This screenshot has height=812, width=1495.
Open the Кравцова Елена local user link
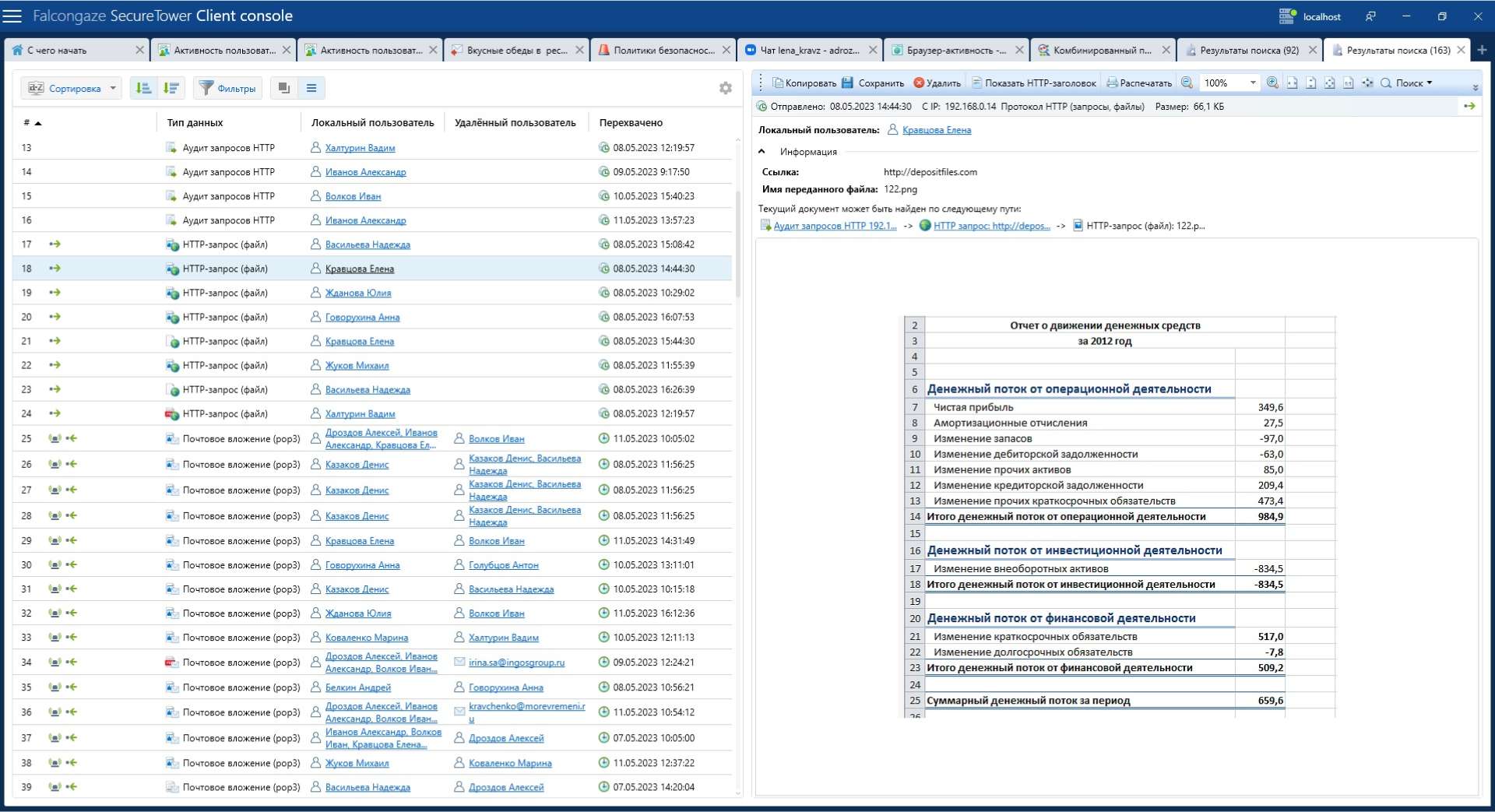click(936, 130)
